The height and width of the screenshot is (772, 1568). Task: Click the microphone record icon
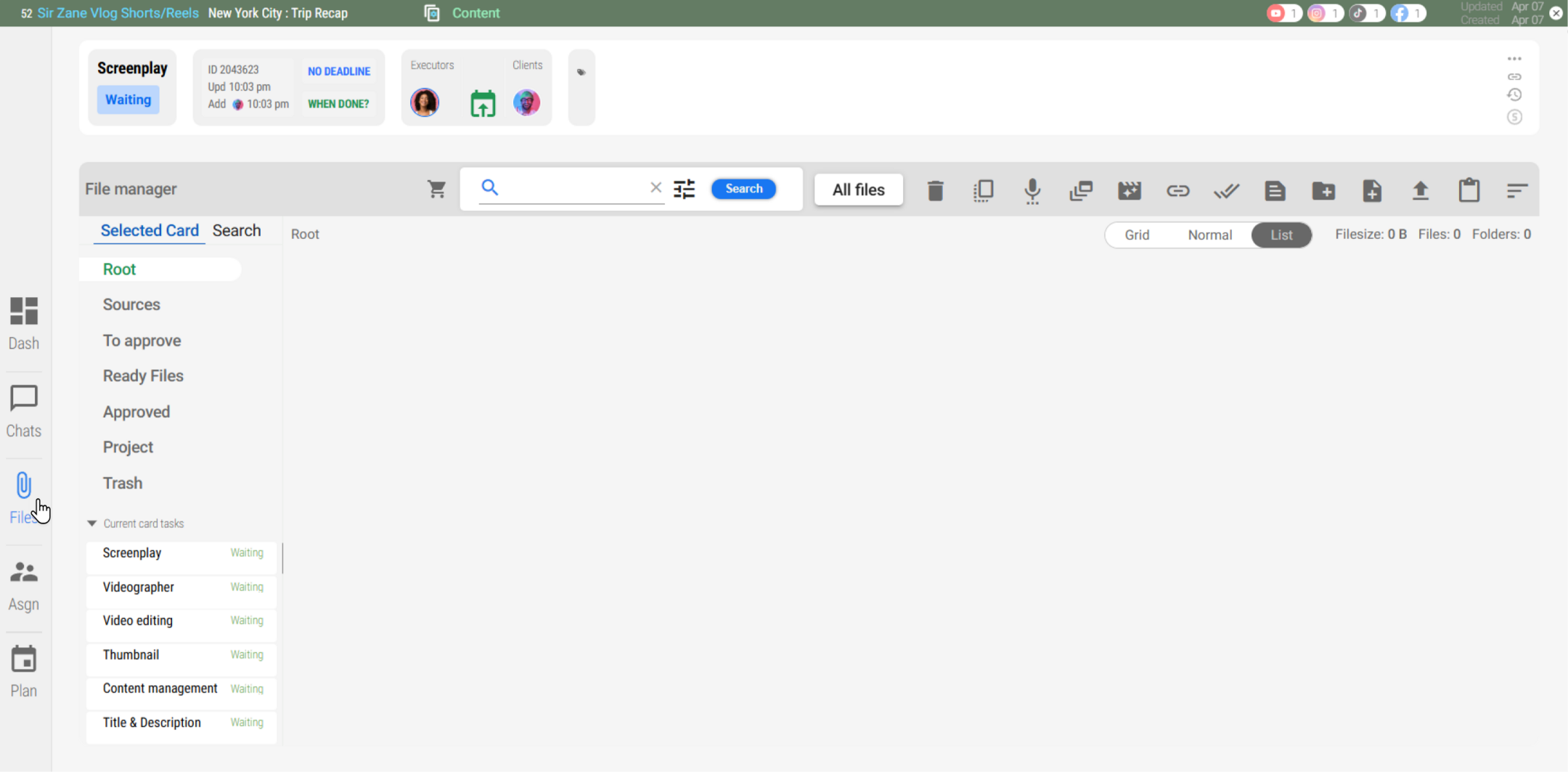[1032, 190]
